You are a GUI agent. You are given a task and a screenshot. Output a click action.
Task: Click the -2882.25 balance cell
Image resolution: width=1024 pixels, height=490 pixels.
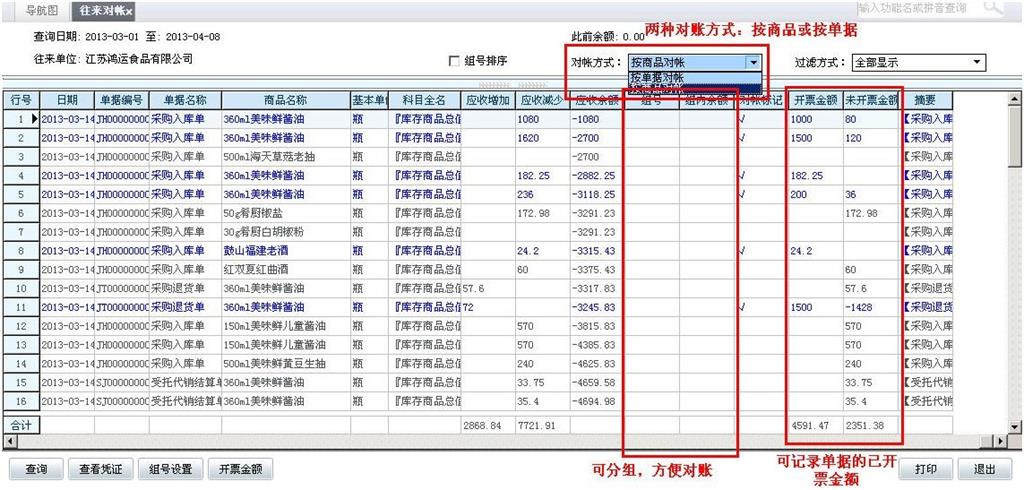coord(595,176)
